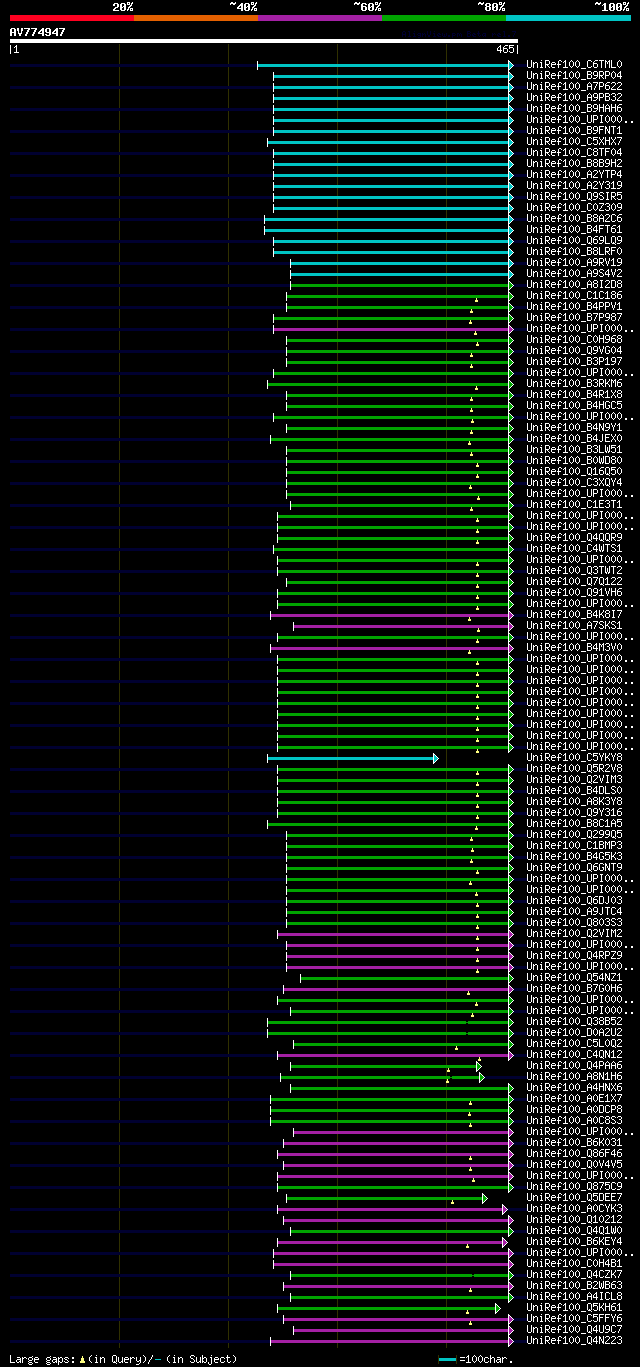Select the UniRef100_B7P987 label
Screen dimensions: 640x1367
pyautogui.click(x=574, y=318)
